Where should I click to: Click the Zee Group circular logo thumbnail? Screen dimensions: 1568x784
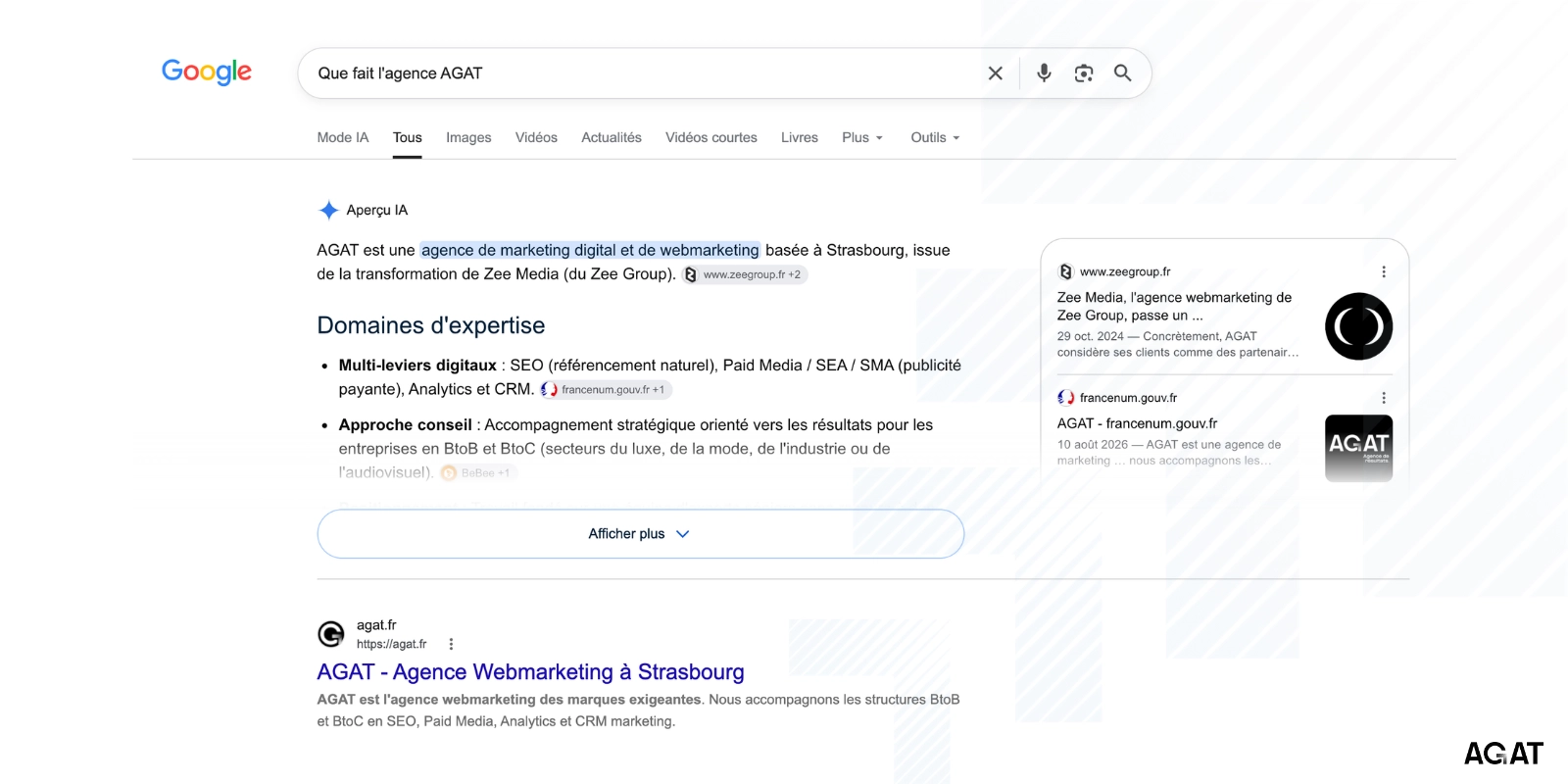[1358, 326]
